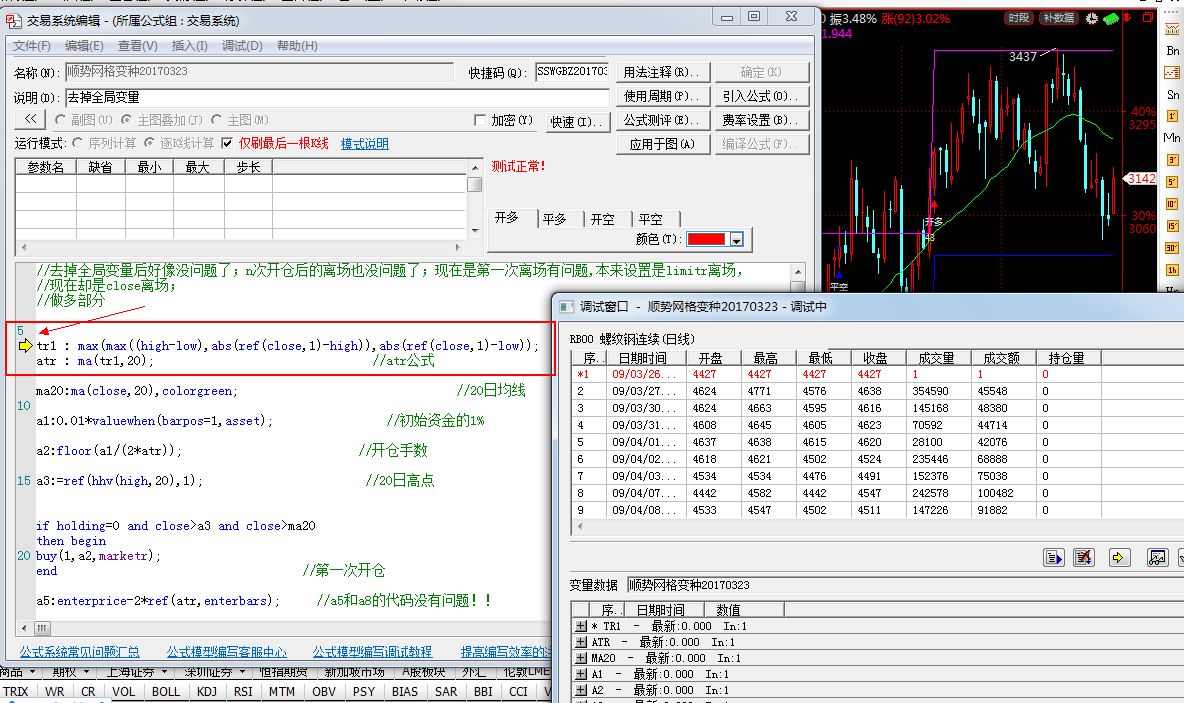Select the MACD-style KDJ indicator tab
This screenshot has height=703, width=1184.
(206, 691)
